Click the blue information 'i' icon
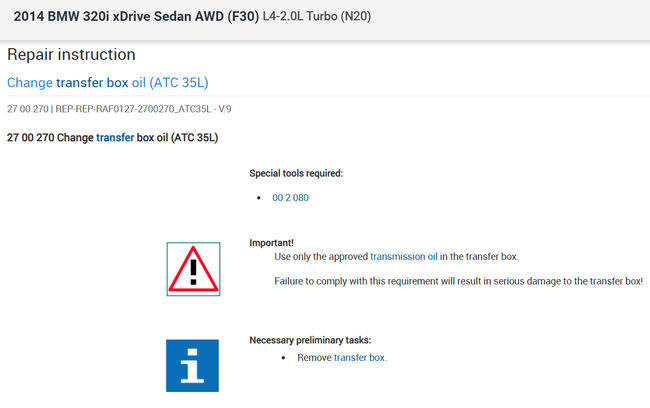650x408 pixels. (192, 366)
